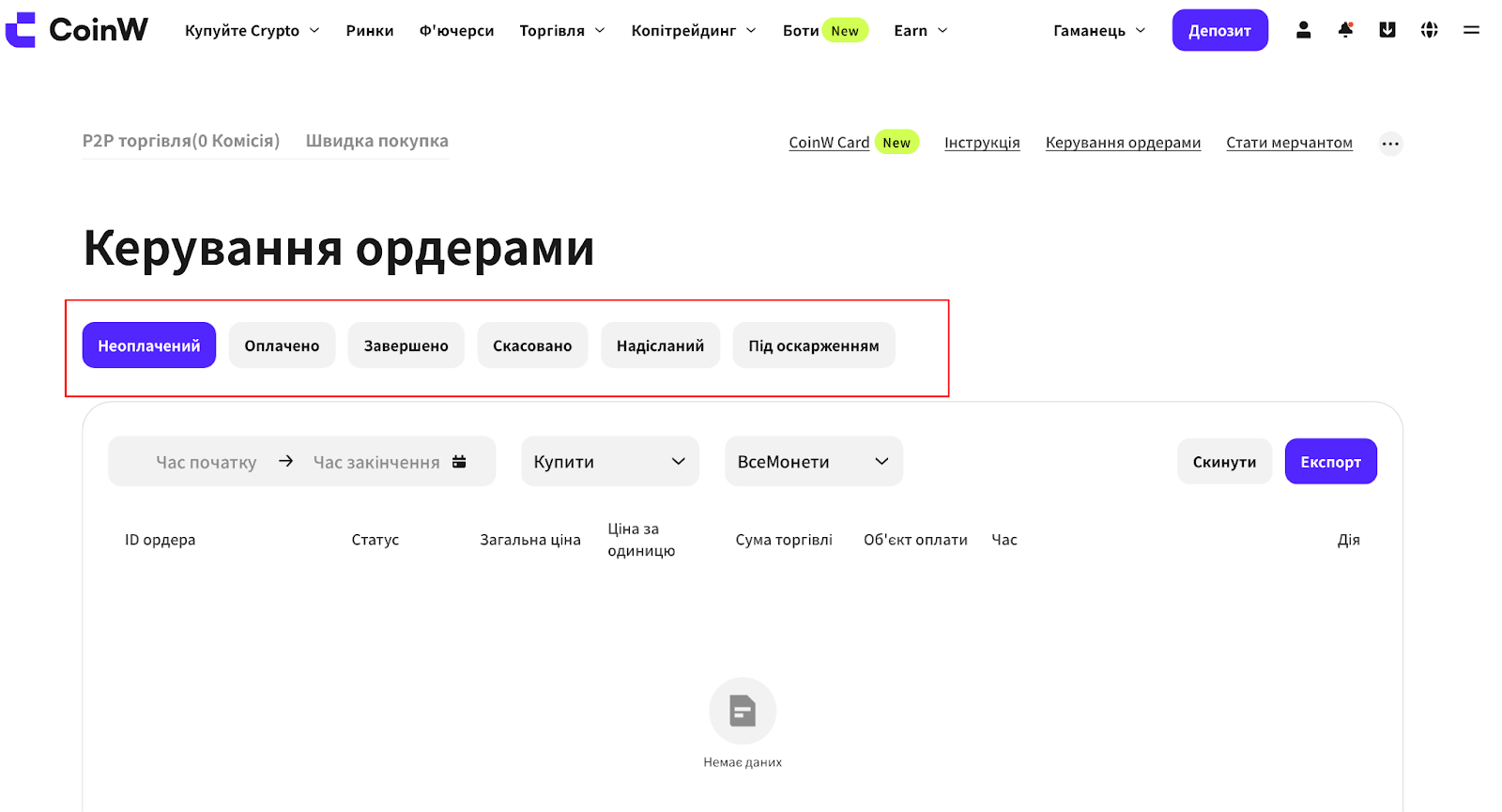Click the New badge next to CoinW Card
Screen dimensions: 1502x812
pyautogui.click(x=897, y=143)
